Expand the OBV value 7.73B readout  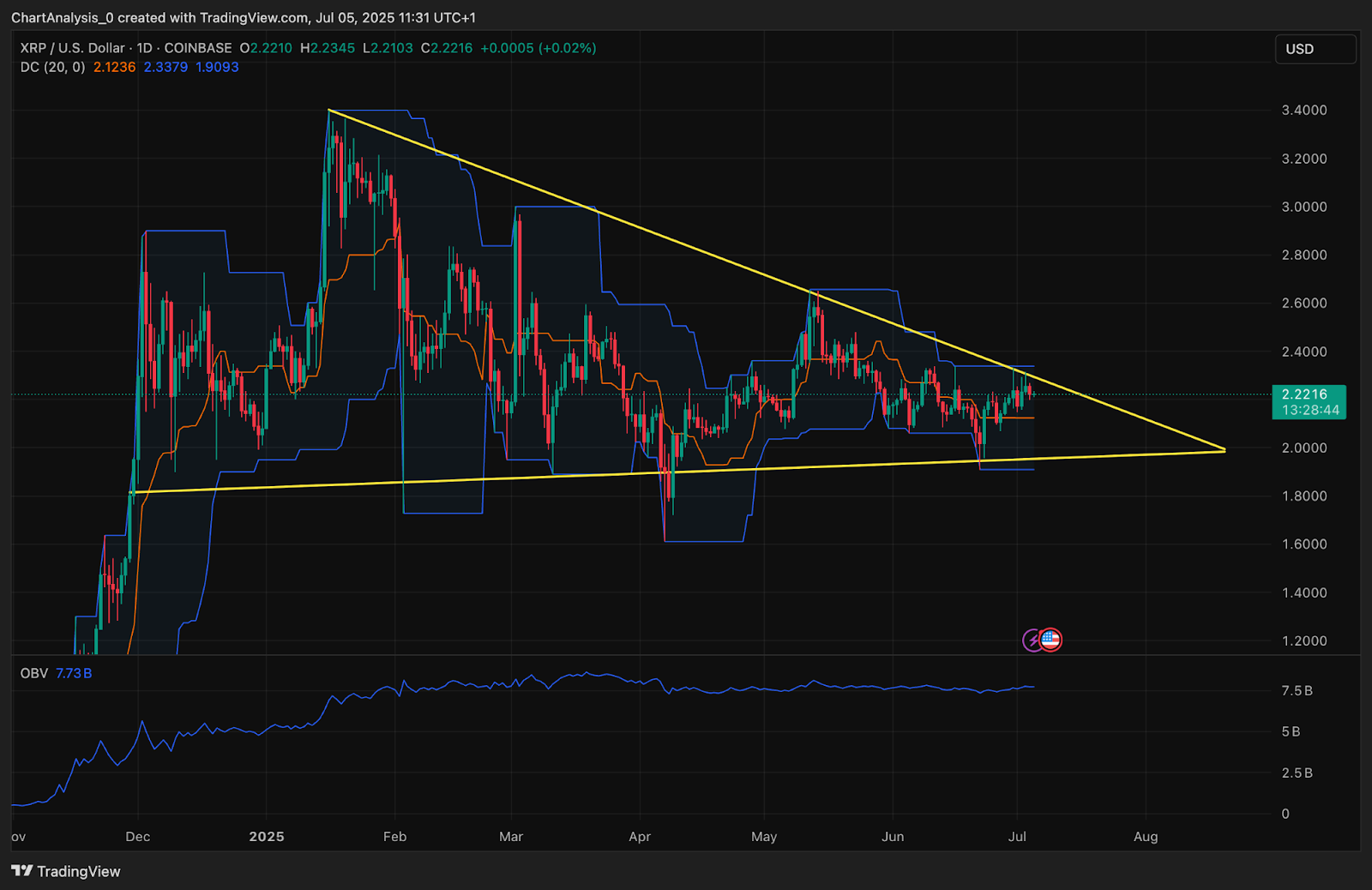click(x=74, y=673)
